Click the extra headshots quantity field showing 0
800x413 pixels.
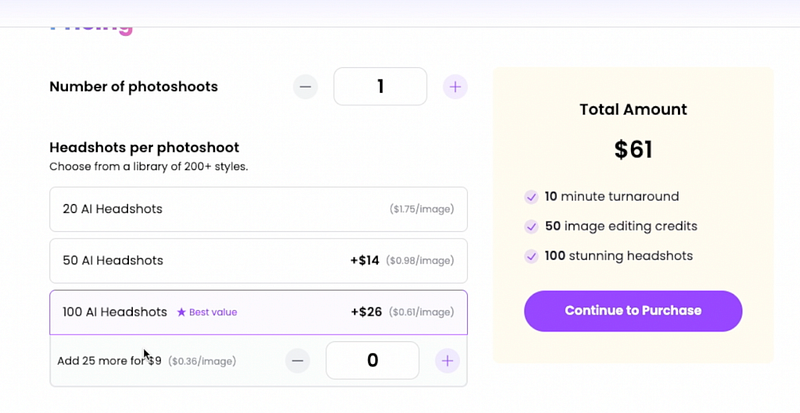point(372,360)
